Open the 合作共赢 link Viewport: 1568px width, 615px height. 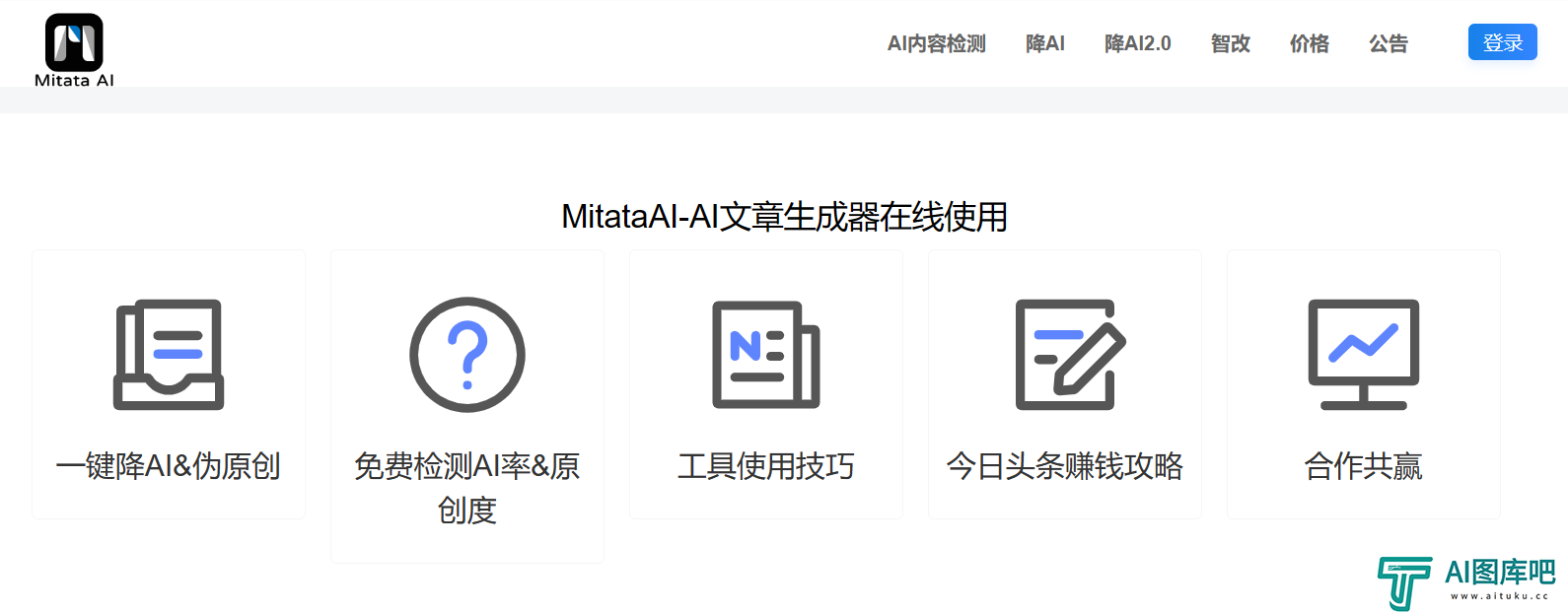tap(1364, 466)
